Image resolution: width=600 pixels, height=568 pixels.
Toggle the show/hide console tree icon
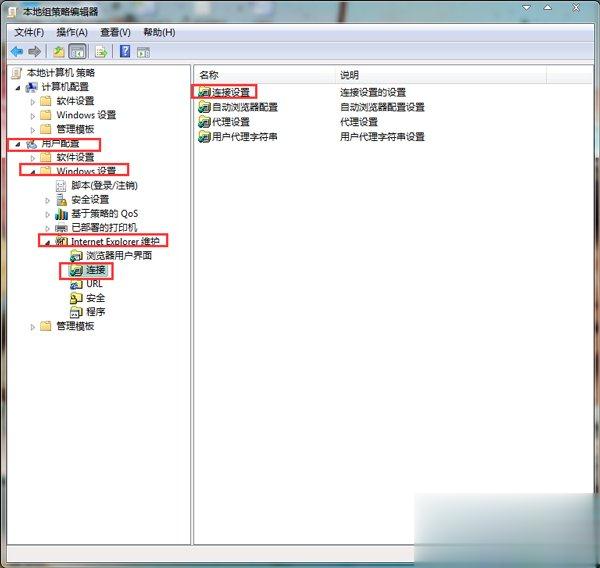click(77, 51)
